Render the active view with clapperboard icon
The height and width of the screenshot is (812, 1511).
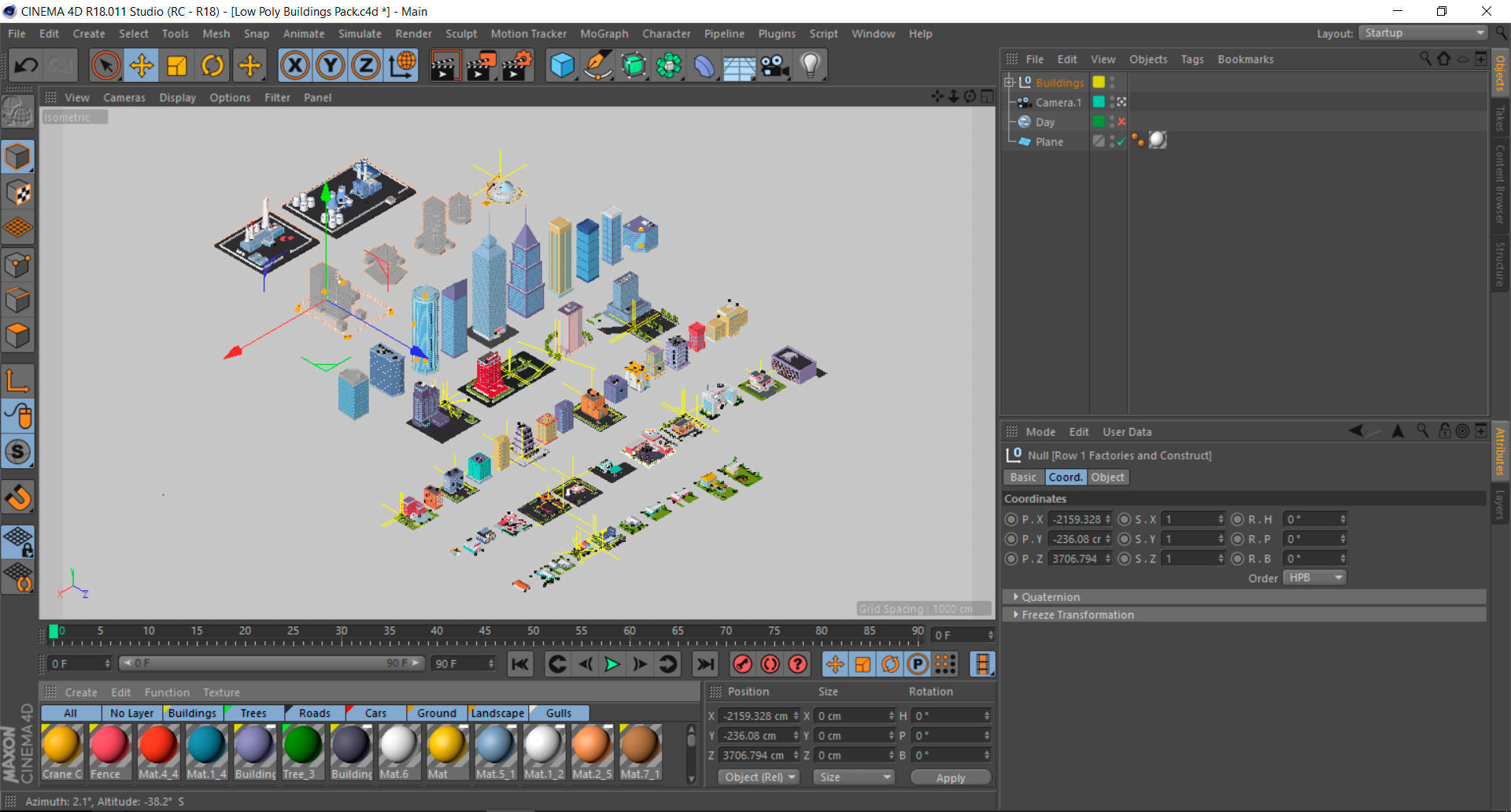tap(445, 65)
